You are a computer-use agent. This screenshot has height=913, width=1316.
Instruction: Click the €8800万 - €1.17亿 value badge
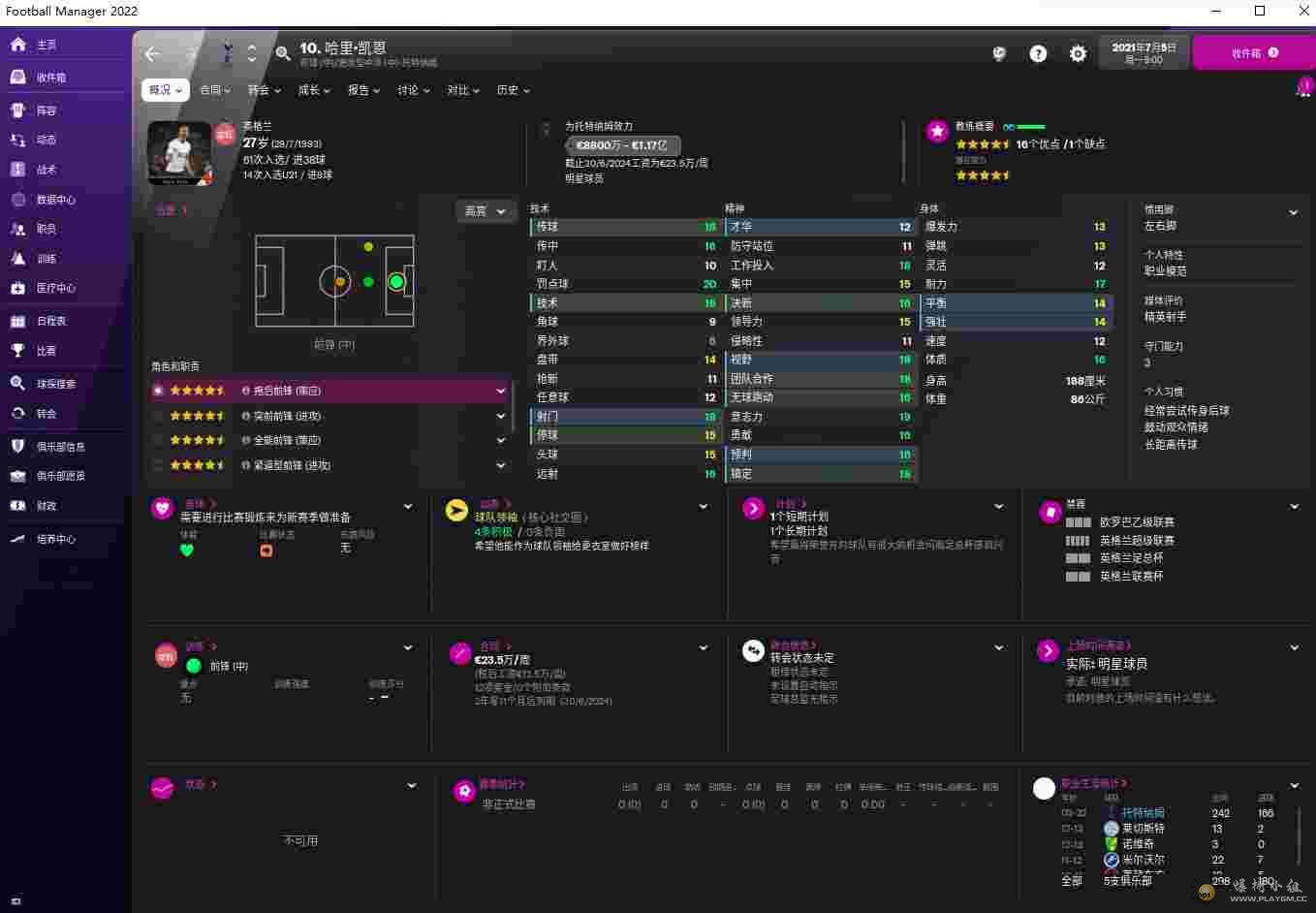click(623, 145)
